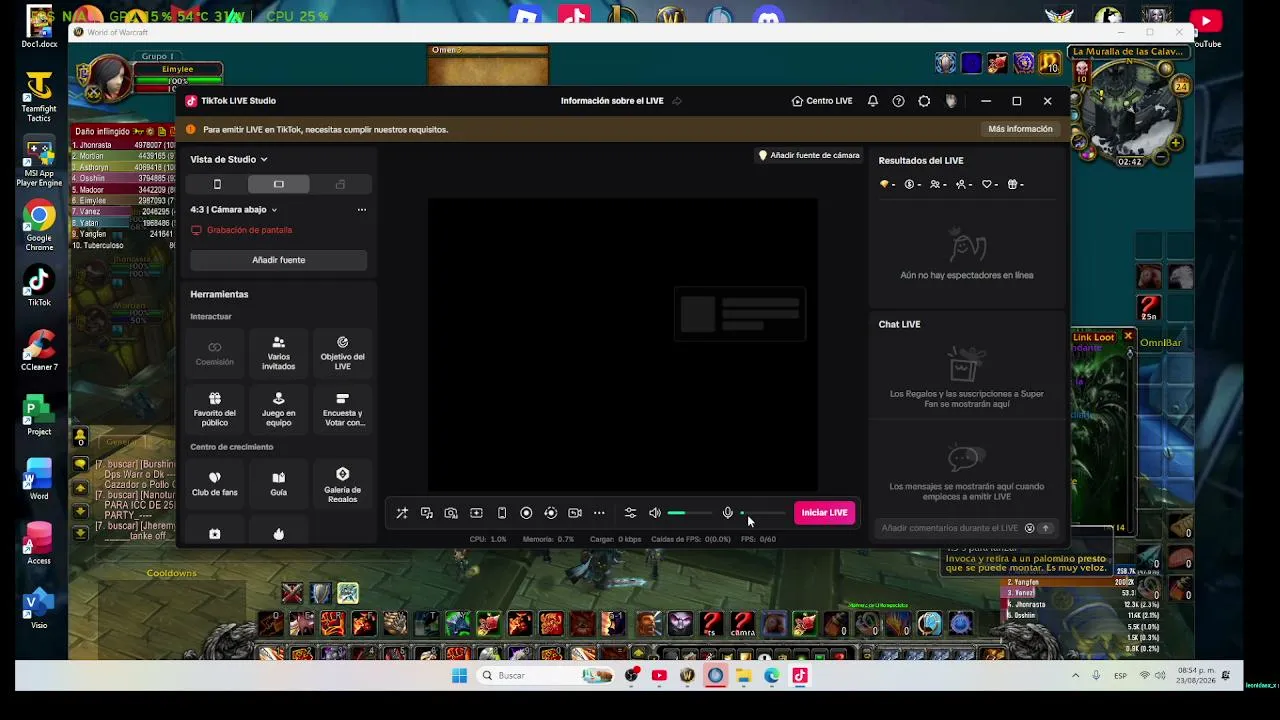Close the Link Loot panel in WoW

pos(1128,336)
